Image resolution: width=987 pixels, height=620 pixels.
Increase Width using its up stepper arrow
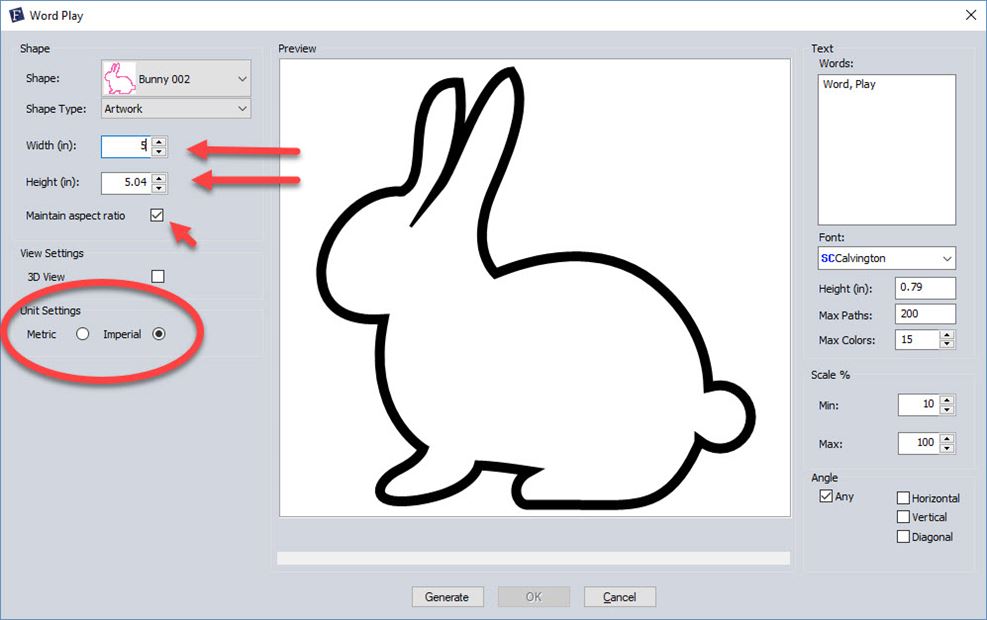pos(160,141)
